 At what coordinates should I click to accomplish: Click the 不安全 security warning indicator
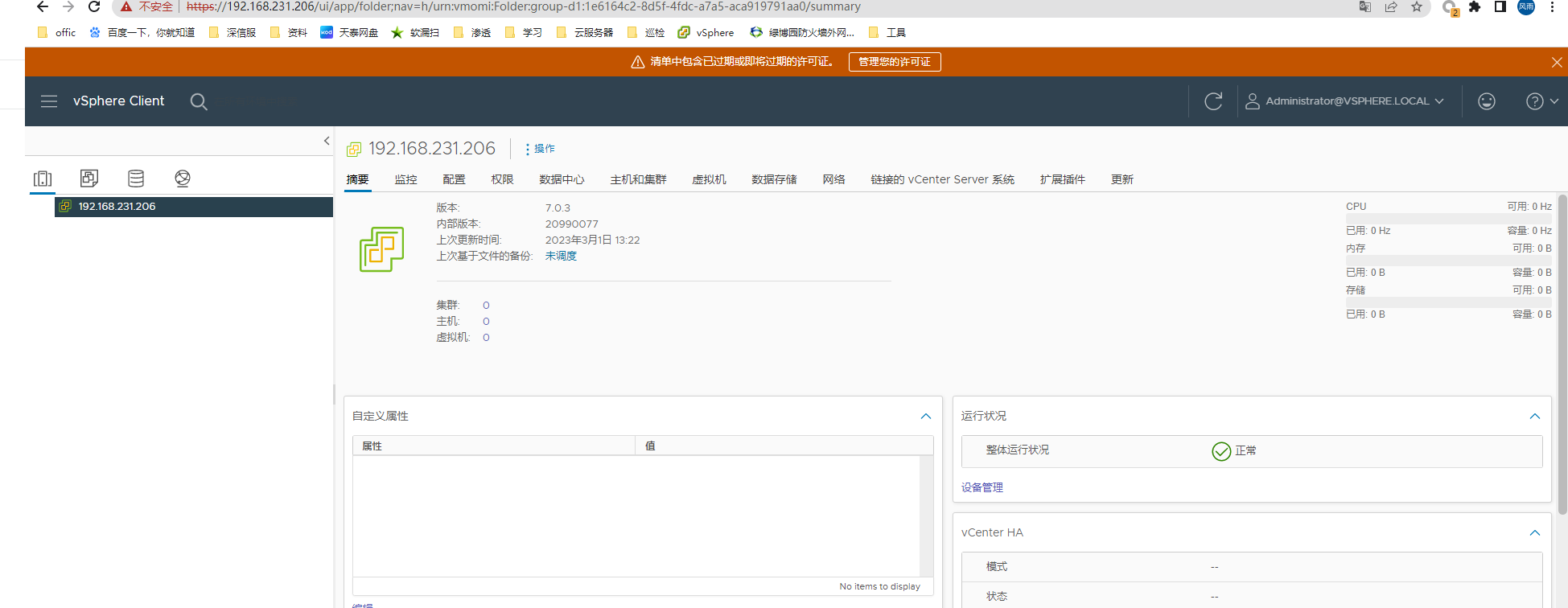tap(147, 6)
